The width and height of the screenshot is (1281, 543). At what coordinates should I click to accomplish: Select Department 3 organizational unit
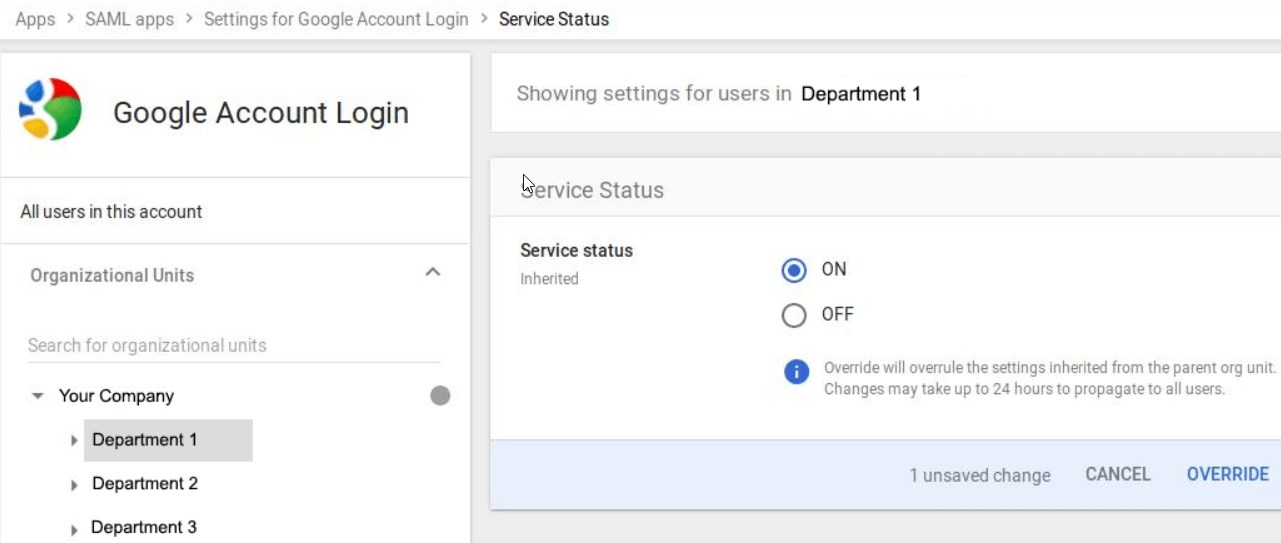pyautogui.click(x=144, y=527)
